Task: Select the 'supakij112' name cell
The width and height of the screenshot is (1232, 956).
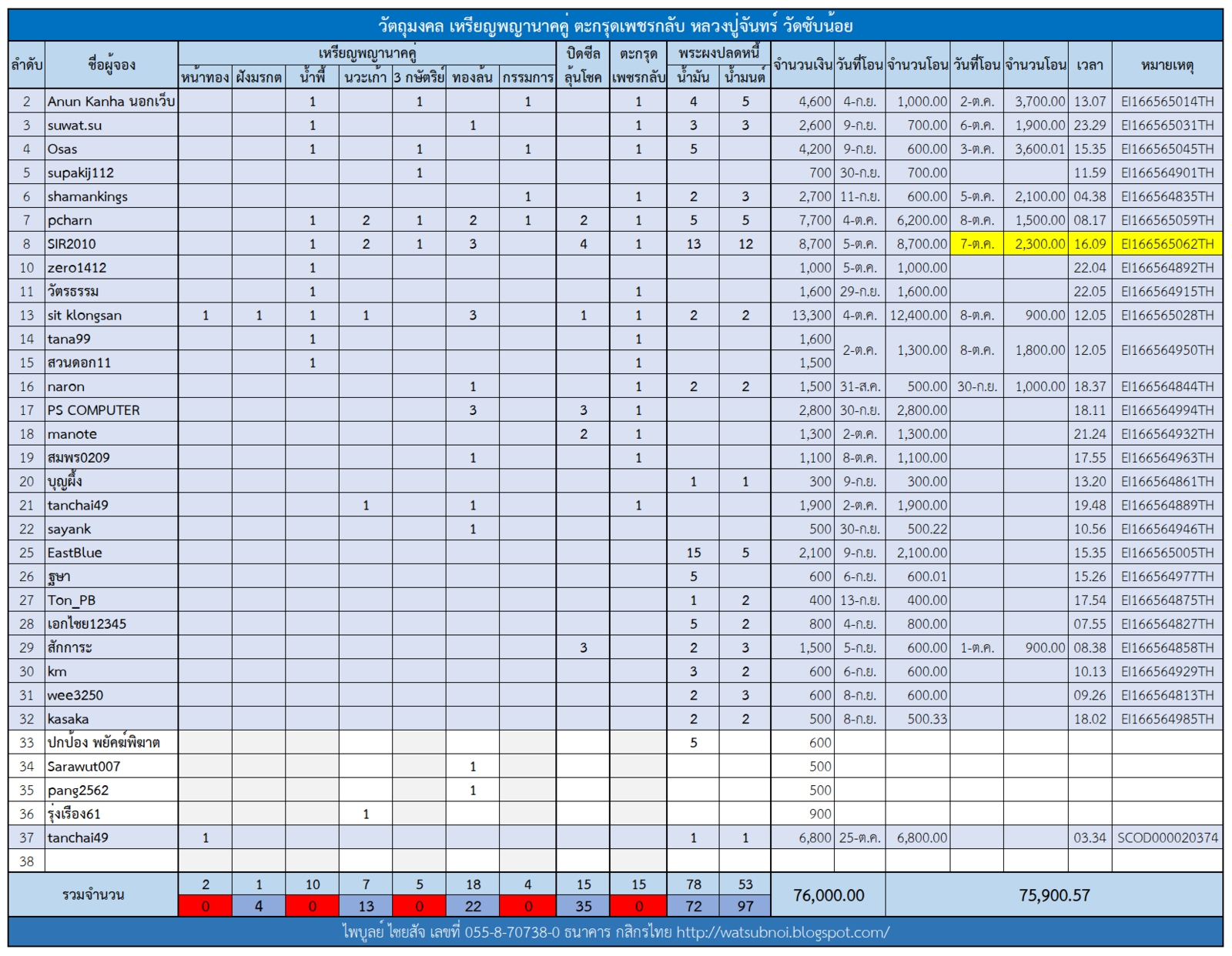Action: click(112, 172)
